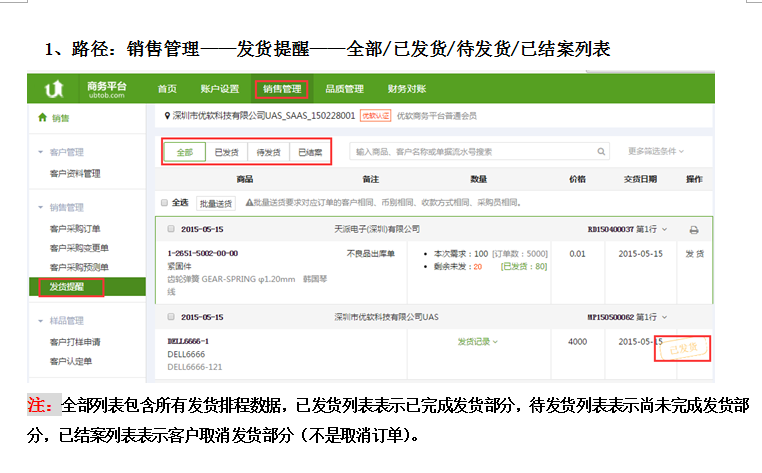Click 发货 link in first order row

[693, 254]
